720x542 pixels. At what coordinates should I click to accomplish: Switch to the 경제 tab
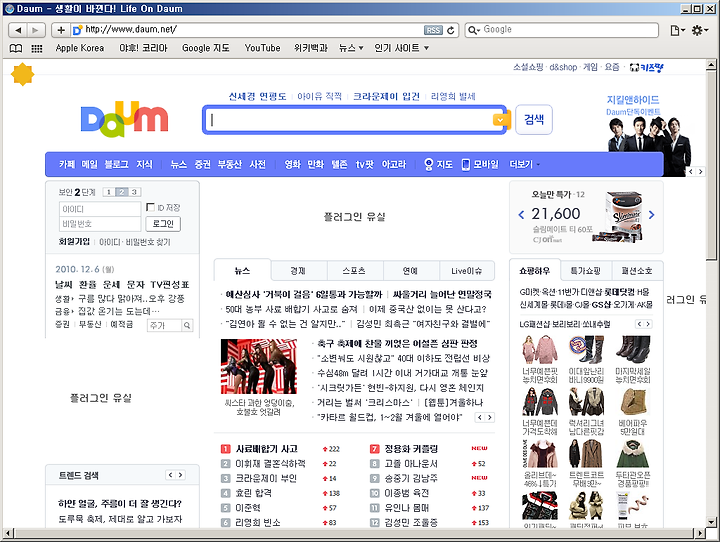click(x=299, y=271)
